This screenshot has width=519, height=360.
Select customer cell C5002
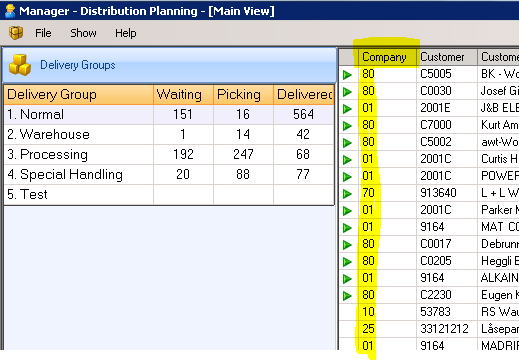pyautogui.click(x=447, y=142)
